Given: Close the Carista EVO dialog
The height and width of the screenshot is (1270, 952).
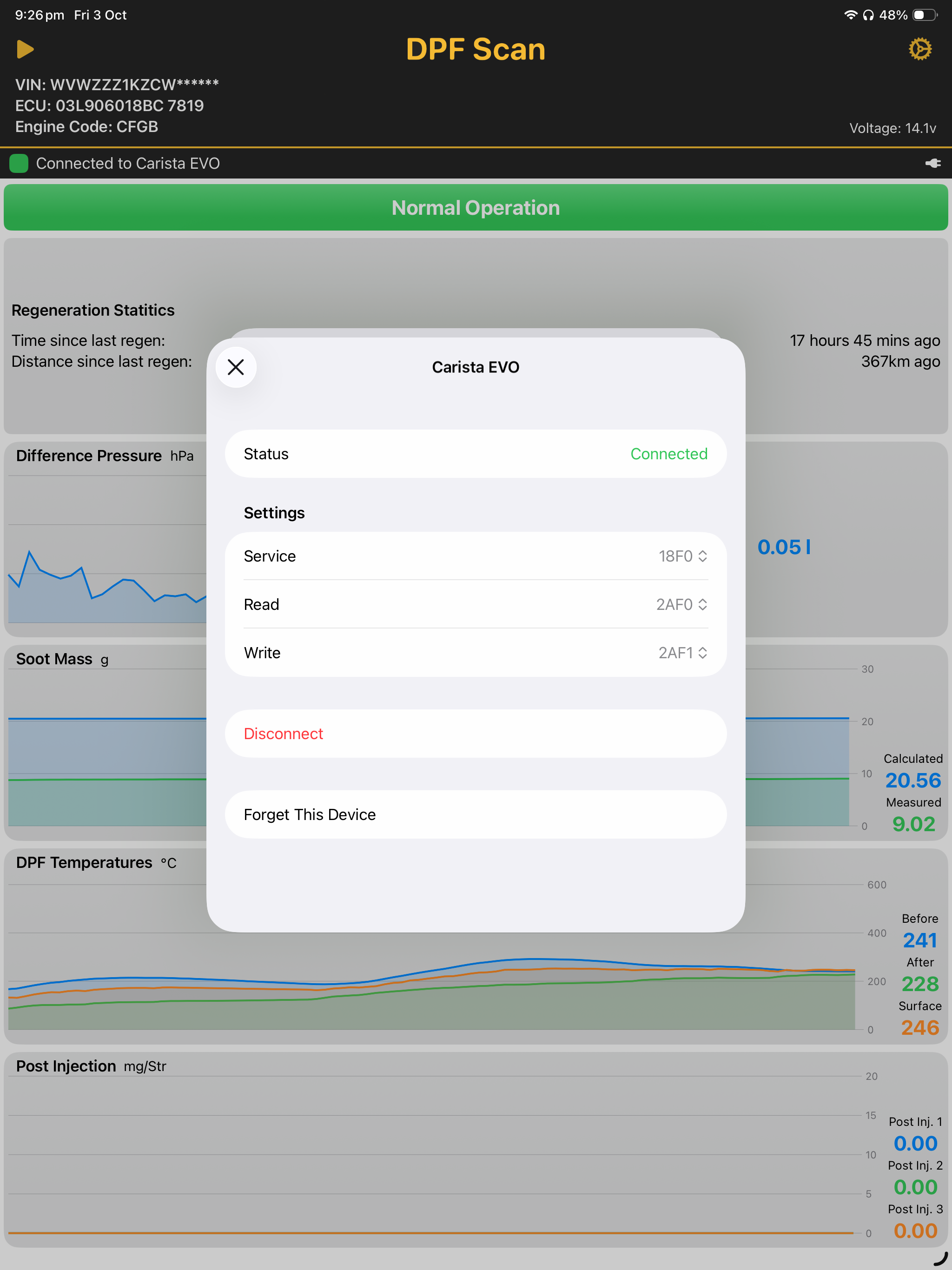Looking at the screenshot, I should pos(236,367).
